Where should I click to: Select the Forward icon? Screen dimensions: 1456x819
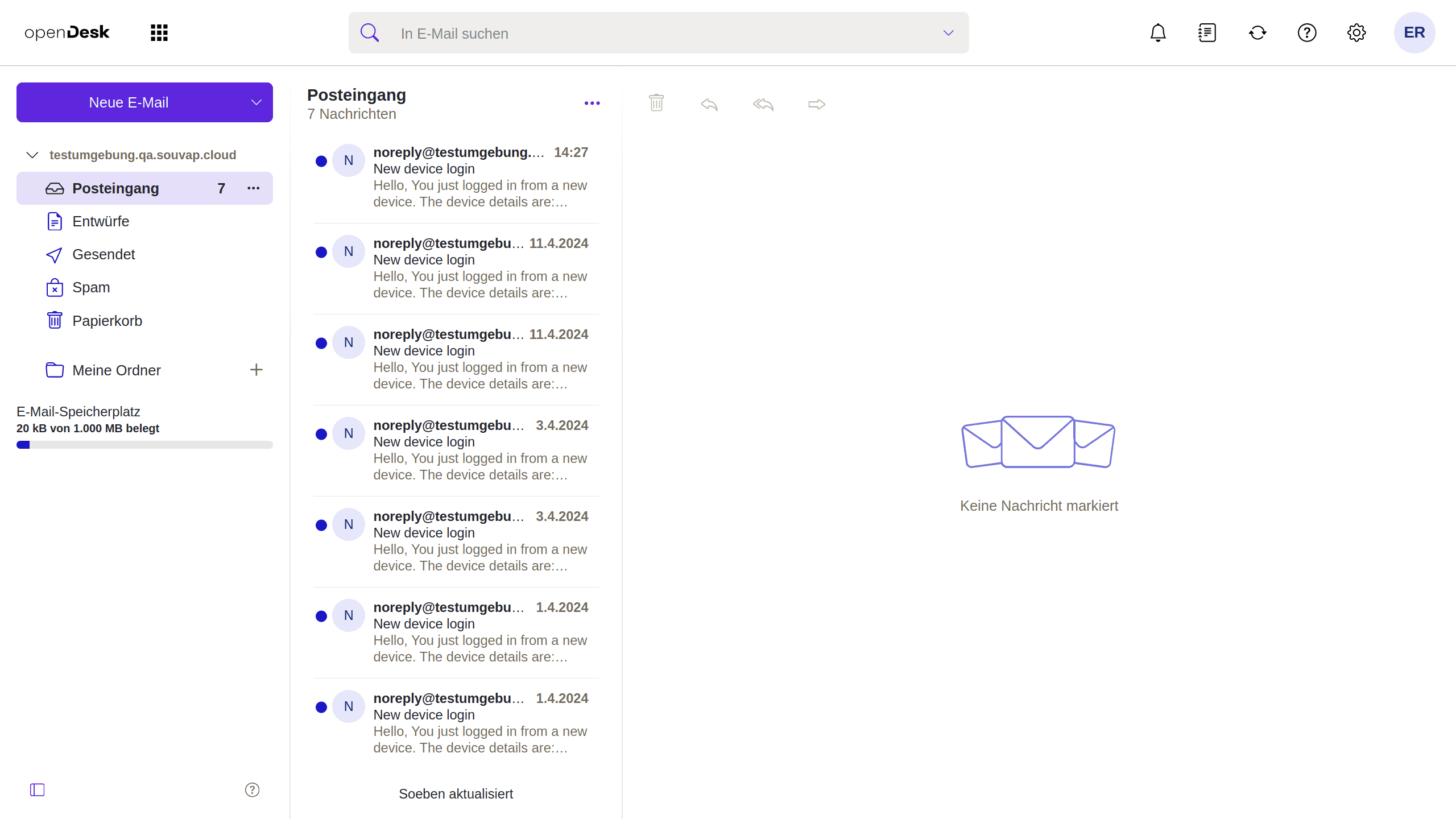pos(816,104)
